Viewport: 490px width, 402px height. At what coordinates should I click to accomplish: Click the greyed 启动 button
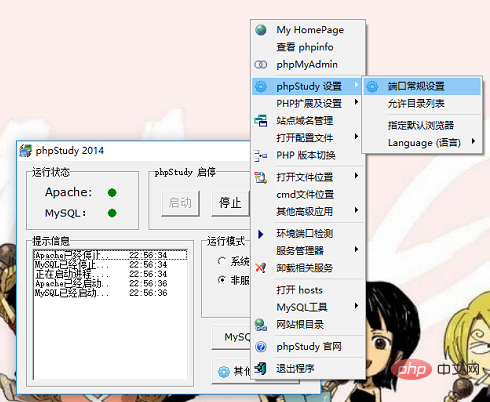(180, 203)
